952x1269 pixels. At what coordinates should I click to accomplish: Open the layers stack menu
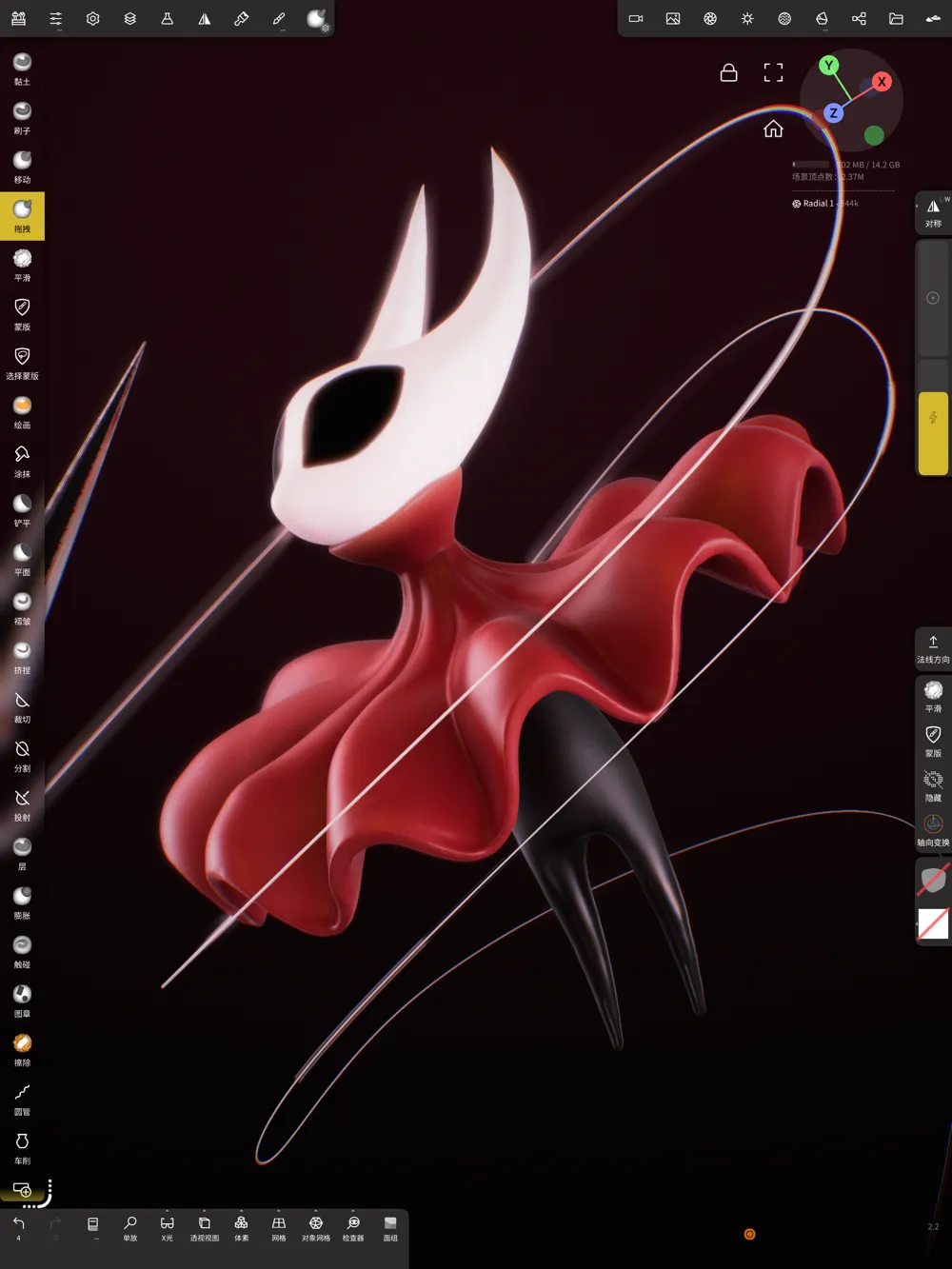130,18
